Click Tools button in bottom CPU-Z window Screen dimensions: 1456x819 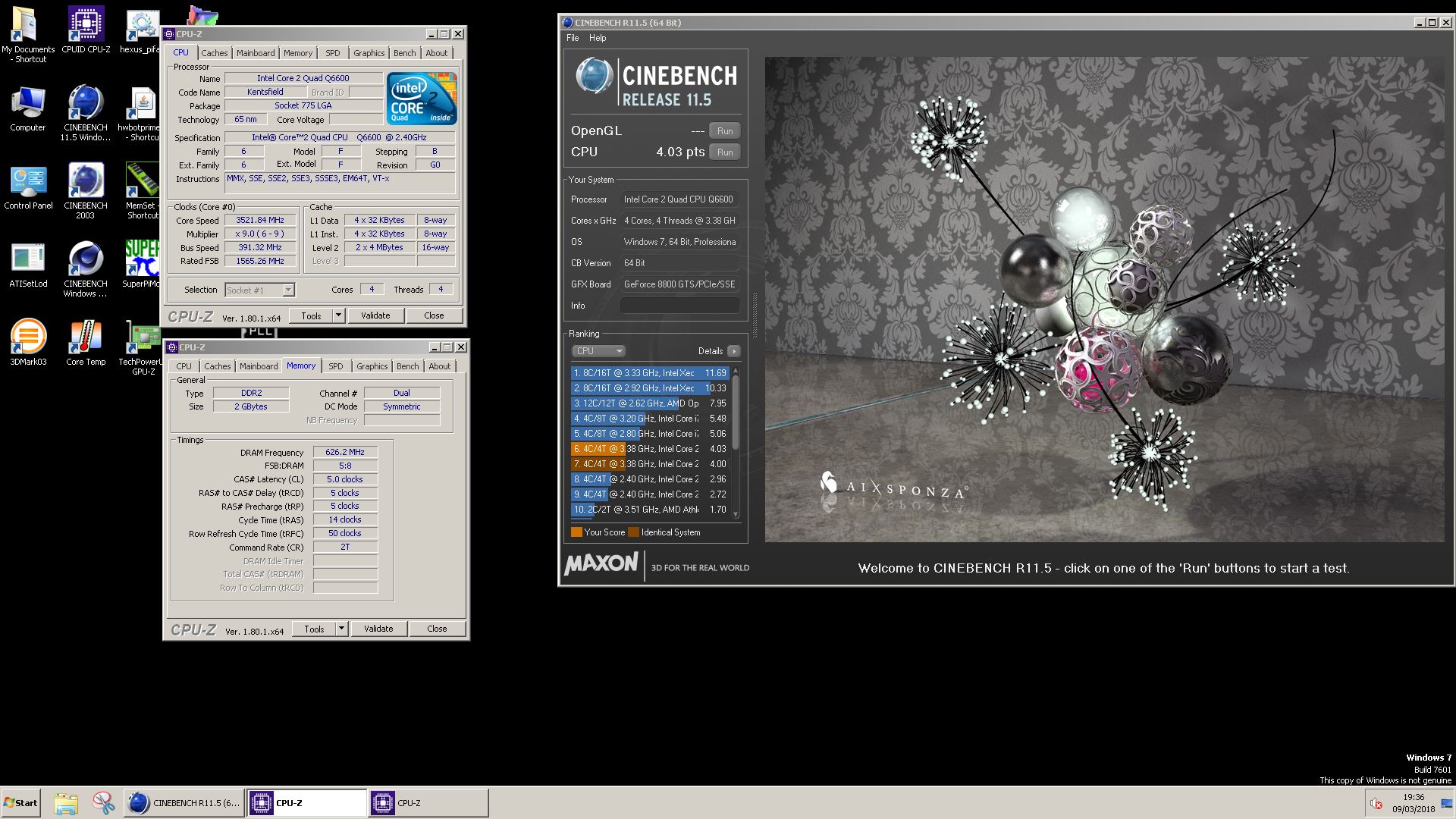pyautogui.click(x=314, y=629)
